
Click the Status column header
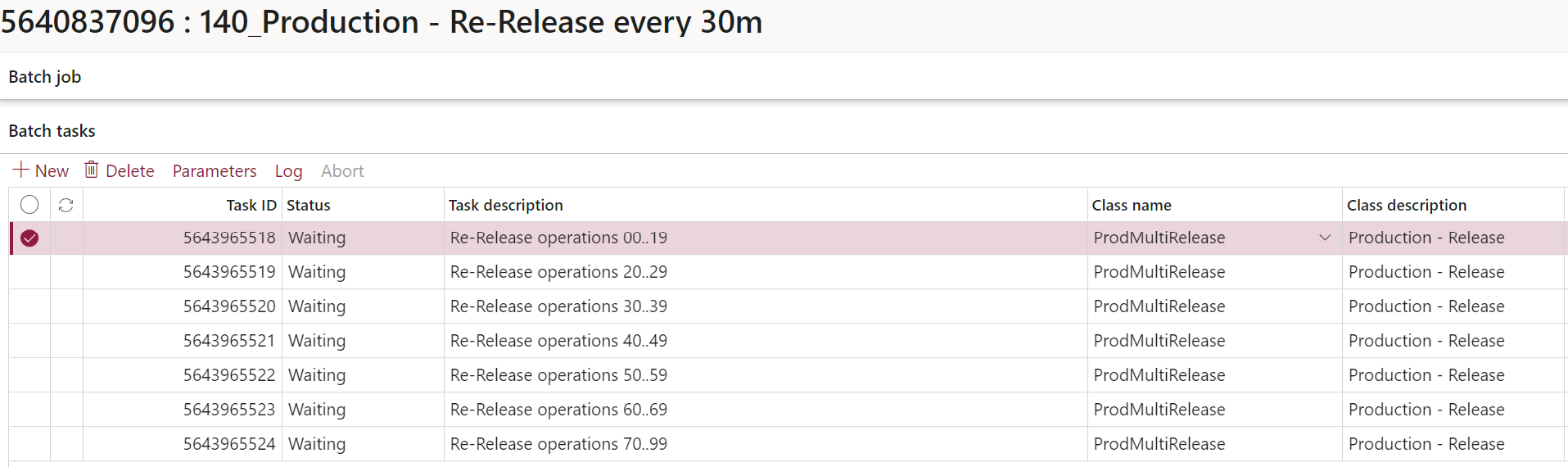309,206
